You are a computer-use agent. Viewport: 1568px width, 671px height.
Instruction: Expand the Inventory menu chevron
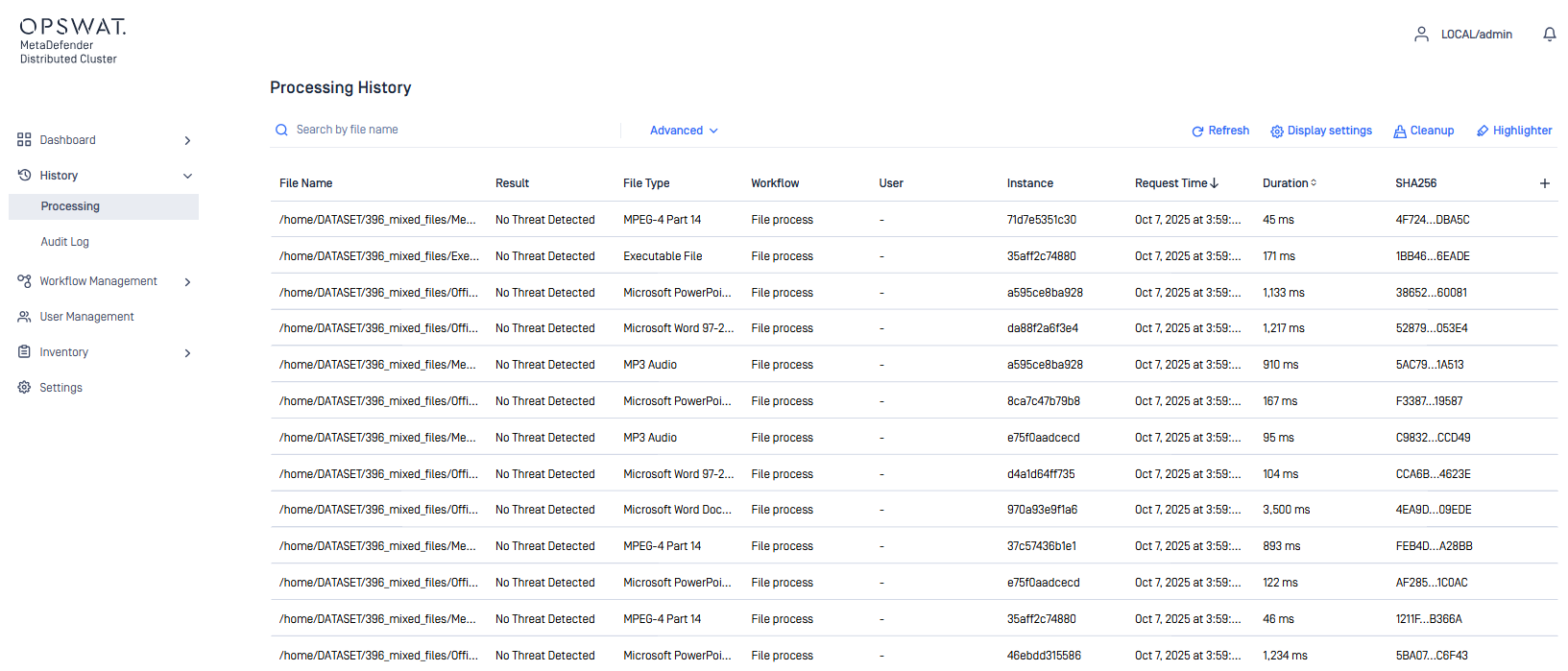point(187,353)
